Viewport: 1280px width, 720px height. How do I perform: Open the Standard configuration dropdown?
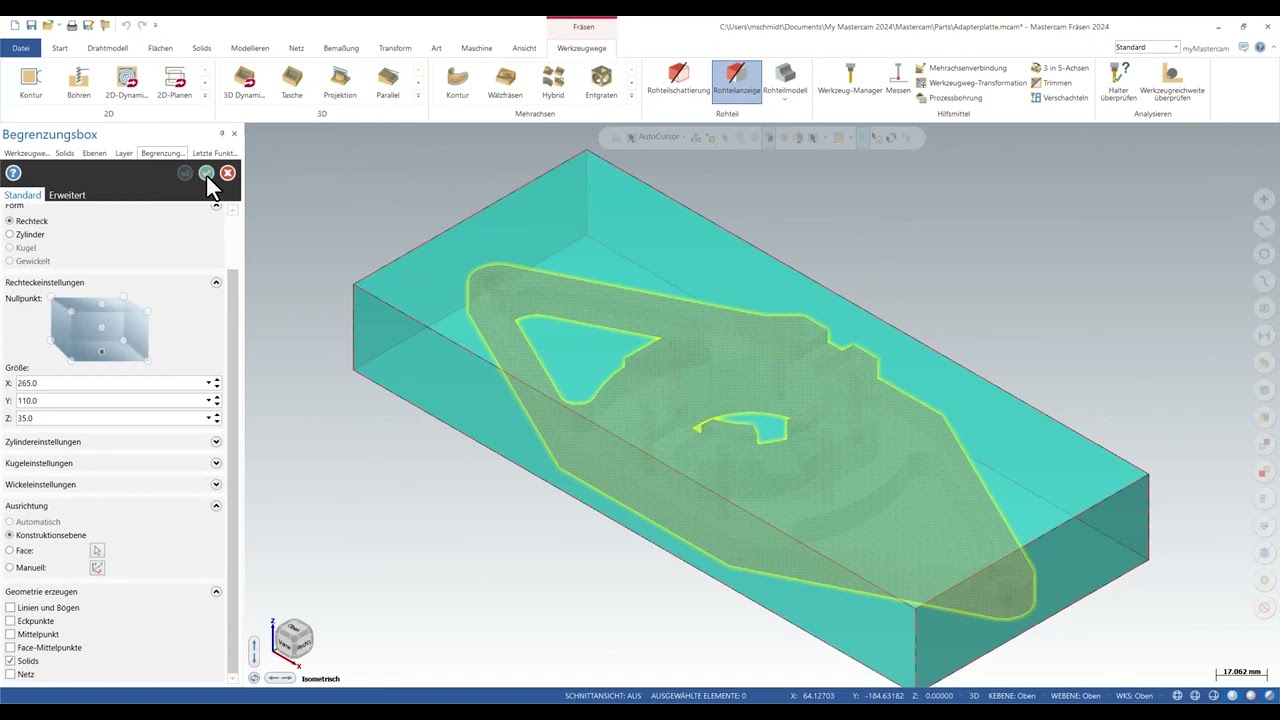tap(1176, 47)
